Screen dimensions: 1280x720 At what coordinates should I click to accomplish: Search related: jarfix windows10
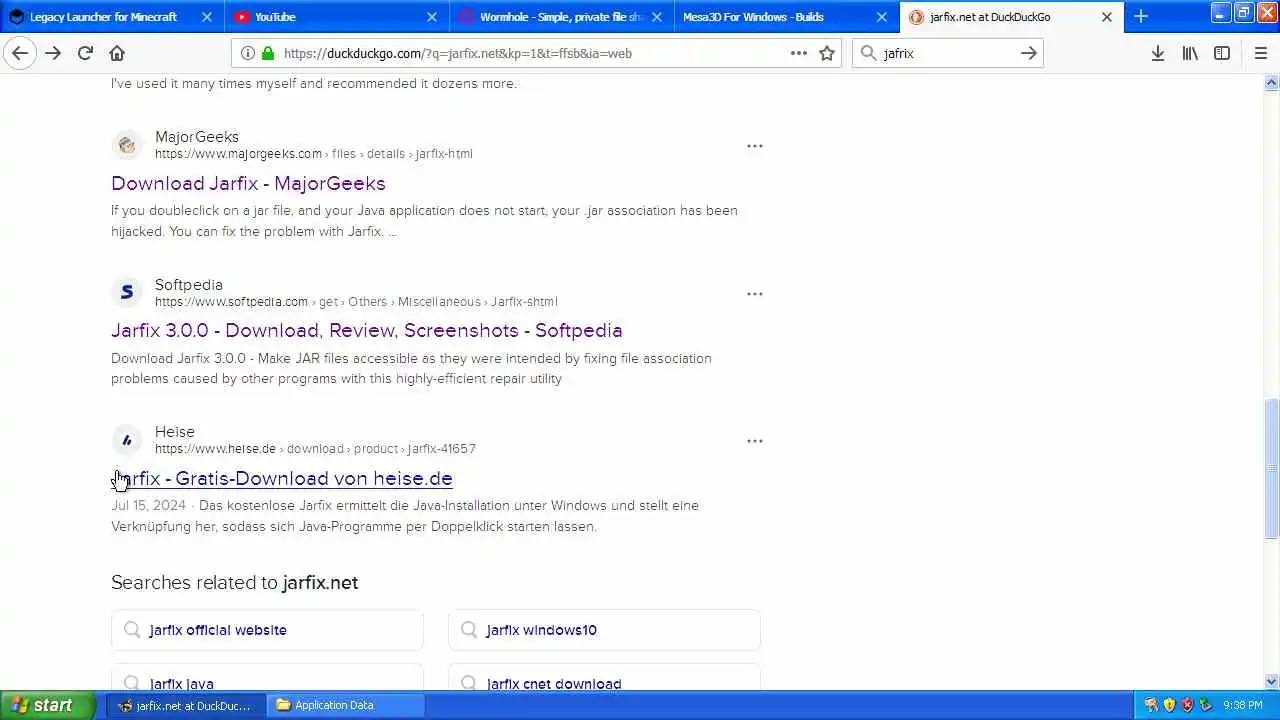tap(604, 630)
